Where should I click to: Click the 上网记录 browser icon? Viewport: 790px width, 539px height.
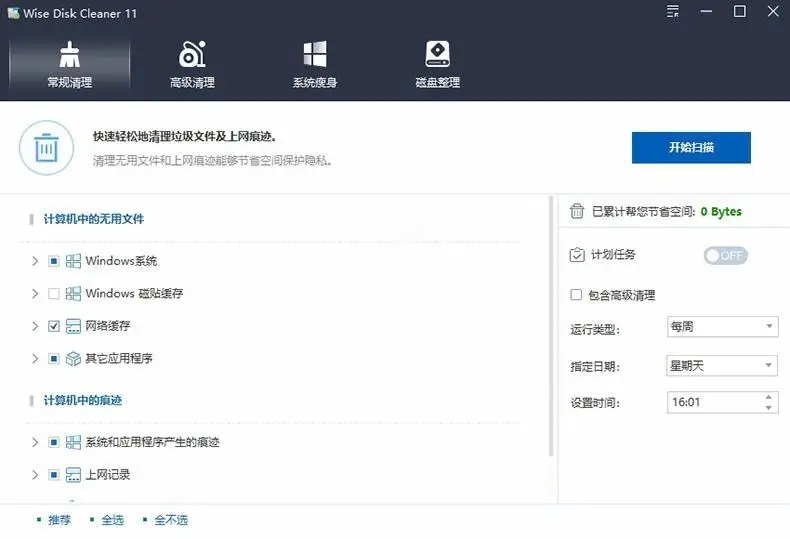coord(73,475)
